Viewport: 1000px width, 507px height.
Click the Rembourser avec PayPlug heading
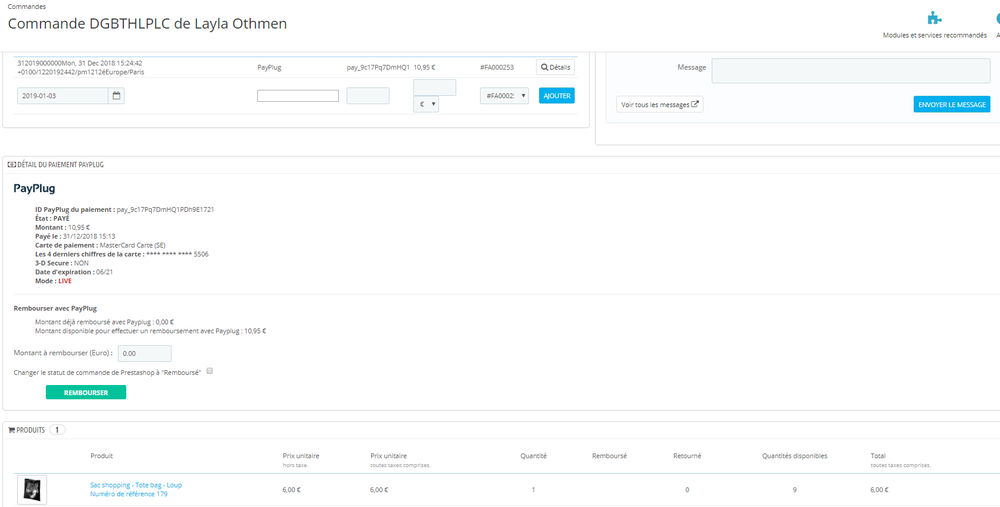[55, 308]
